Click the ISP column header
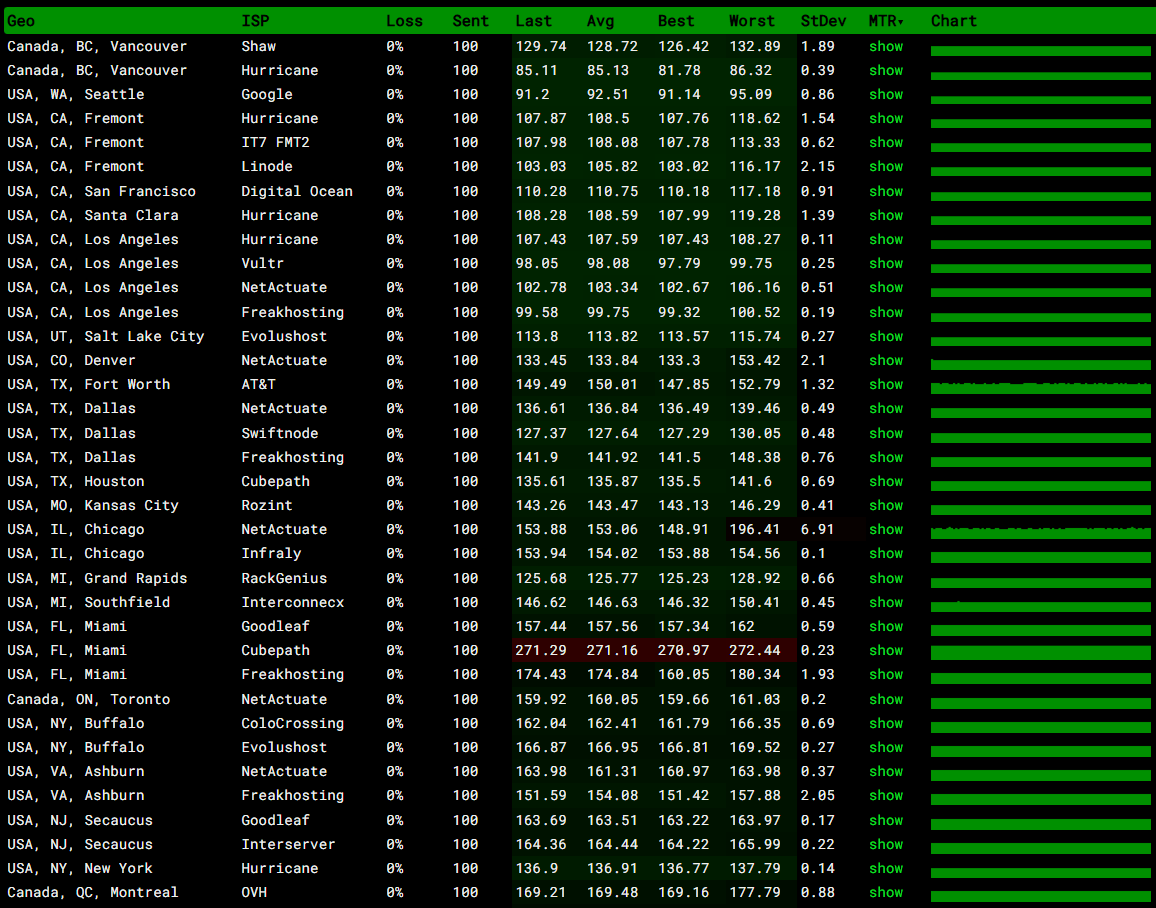Viewport: 1156px width, 908px height. [x=255, y=21]
